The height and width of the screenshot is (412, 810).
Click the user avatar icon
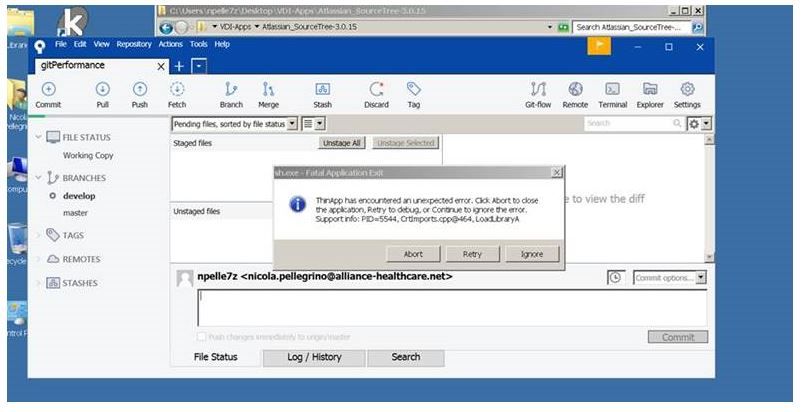184,278
